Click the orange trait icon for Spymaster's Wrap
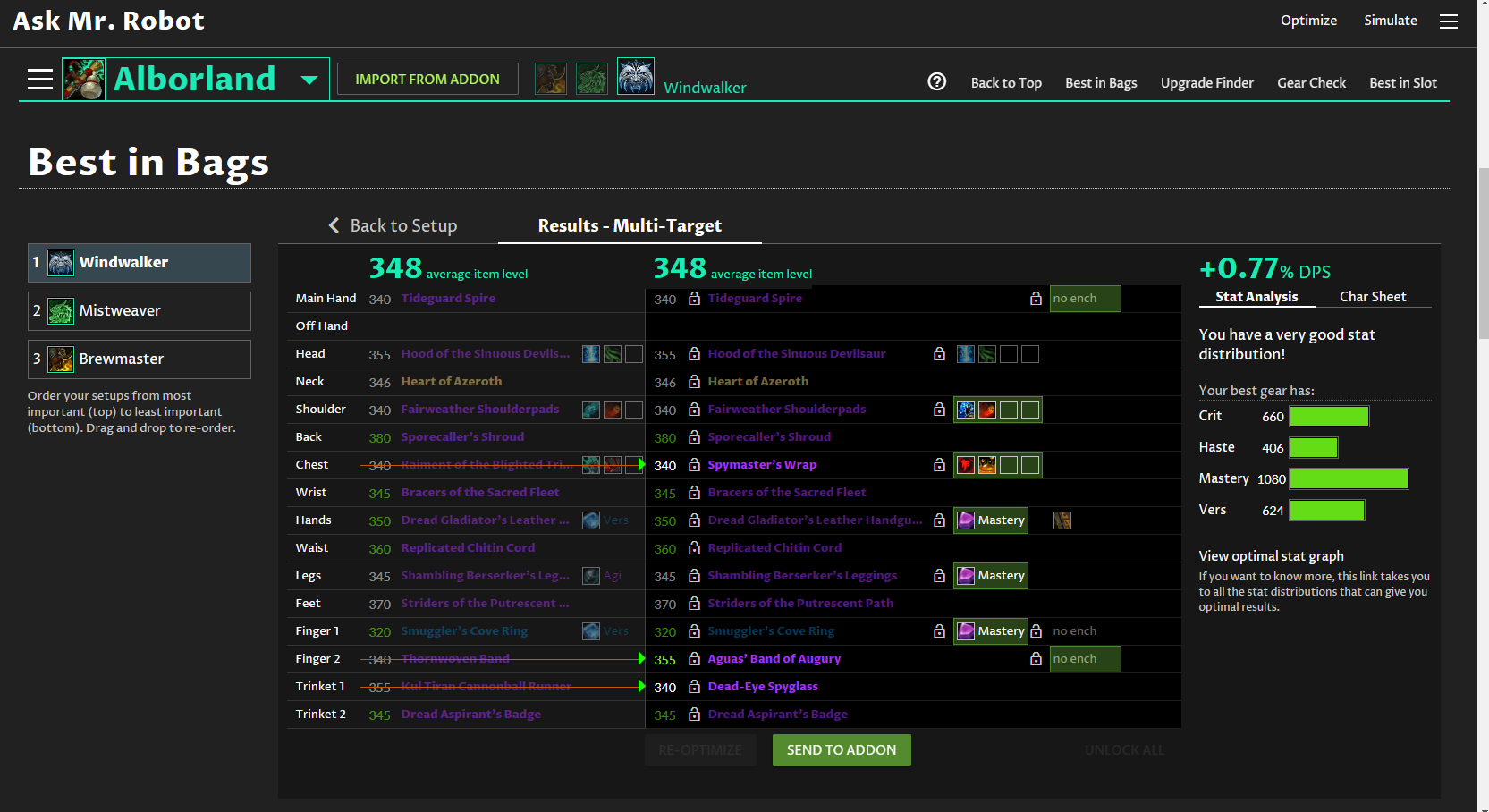 pyautogui.click(x=987, y=465)
